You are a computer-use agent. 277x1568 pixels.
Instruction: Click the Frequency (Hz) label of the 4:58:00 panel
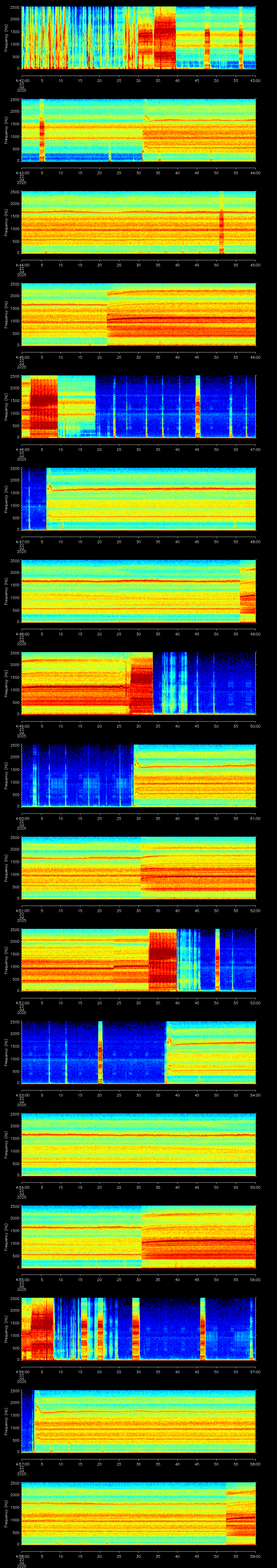(x=6, y=1514)
